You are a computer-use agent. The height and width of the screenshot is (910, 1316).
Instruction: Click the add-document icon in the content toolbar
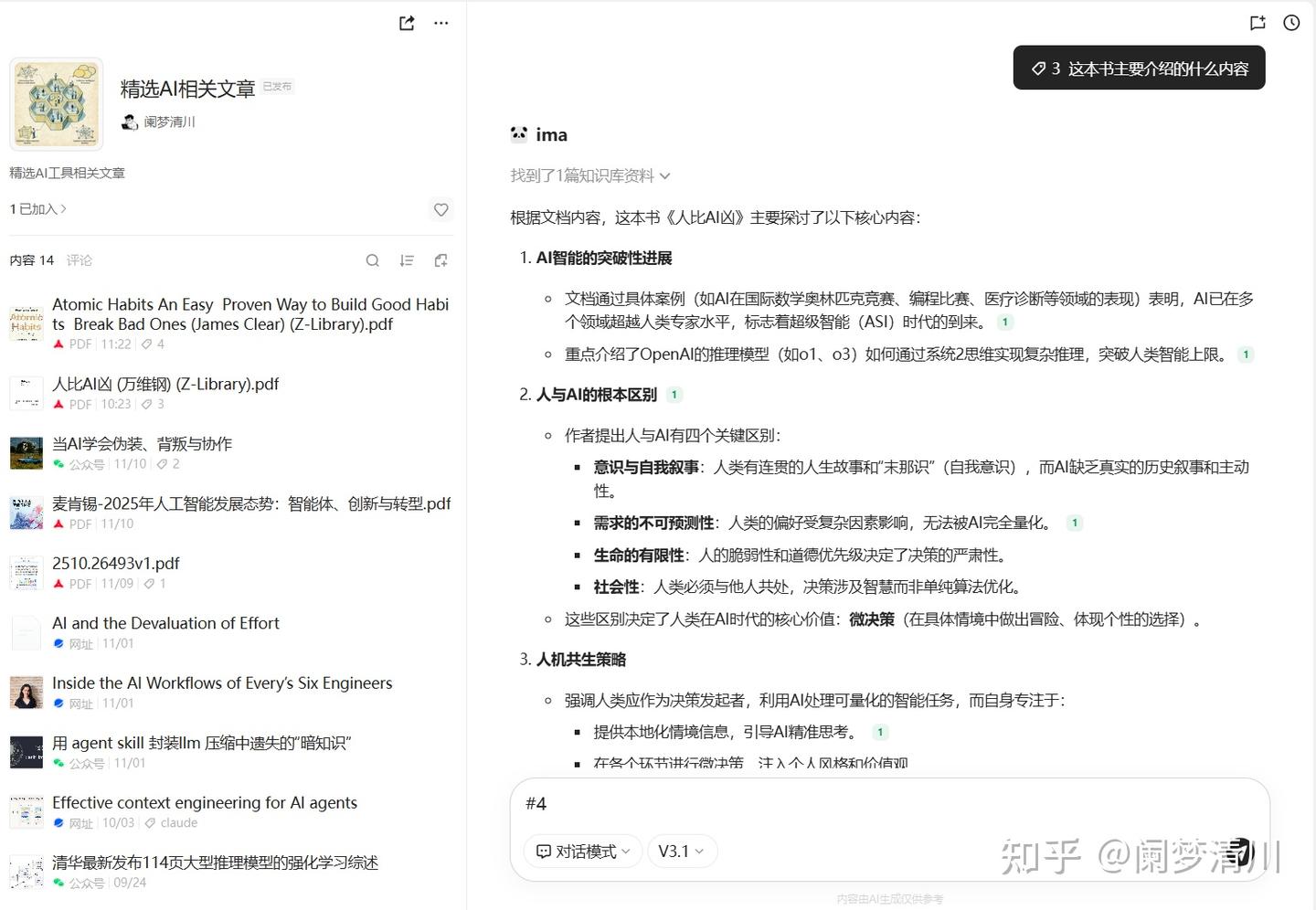coord(440,260)
